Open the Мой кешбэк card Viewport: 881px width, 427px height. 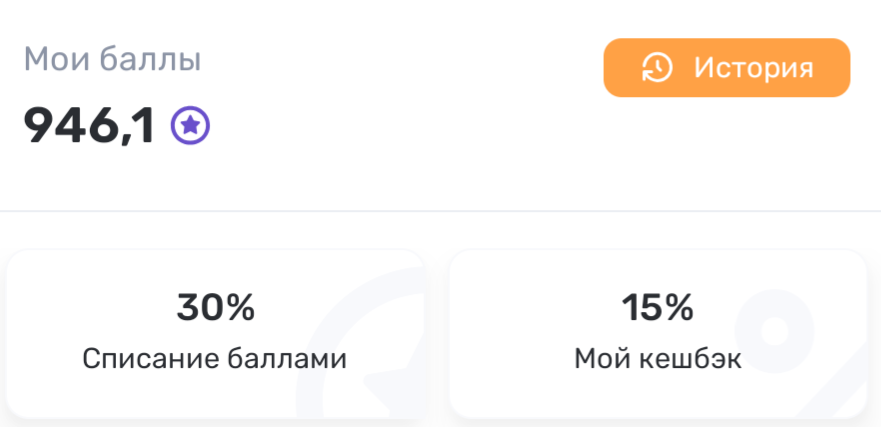[659, 334]
